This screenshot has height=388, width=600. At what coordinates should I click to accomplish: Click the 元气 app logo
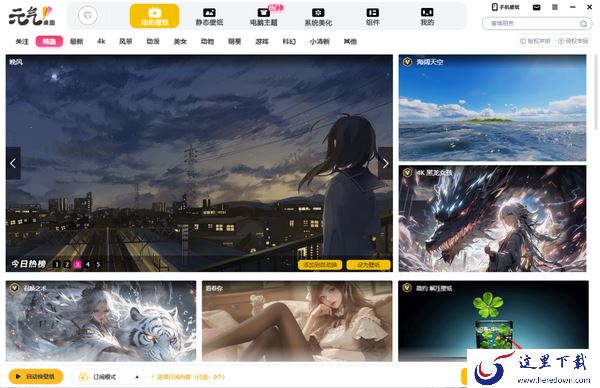coord(32,16)
